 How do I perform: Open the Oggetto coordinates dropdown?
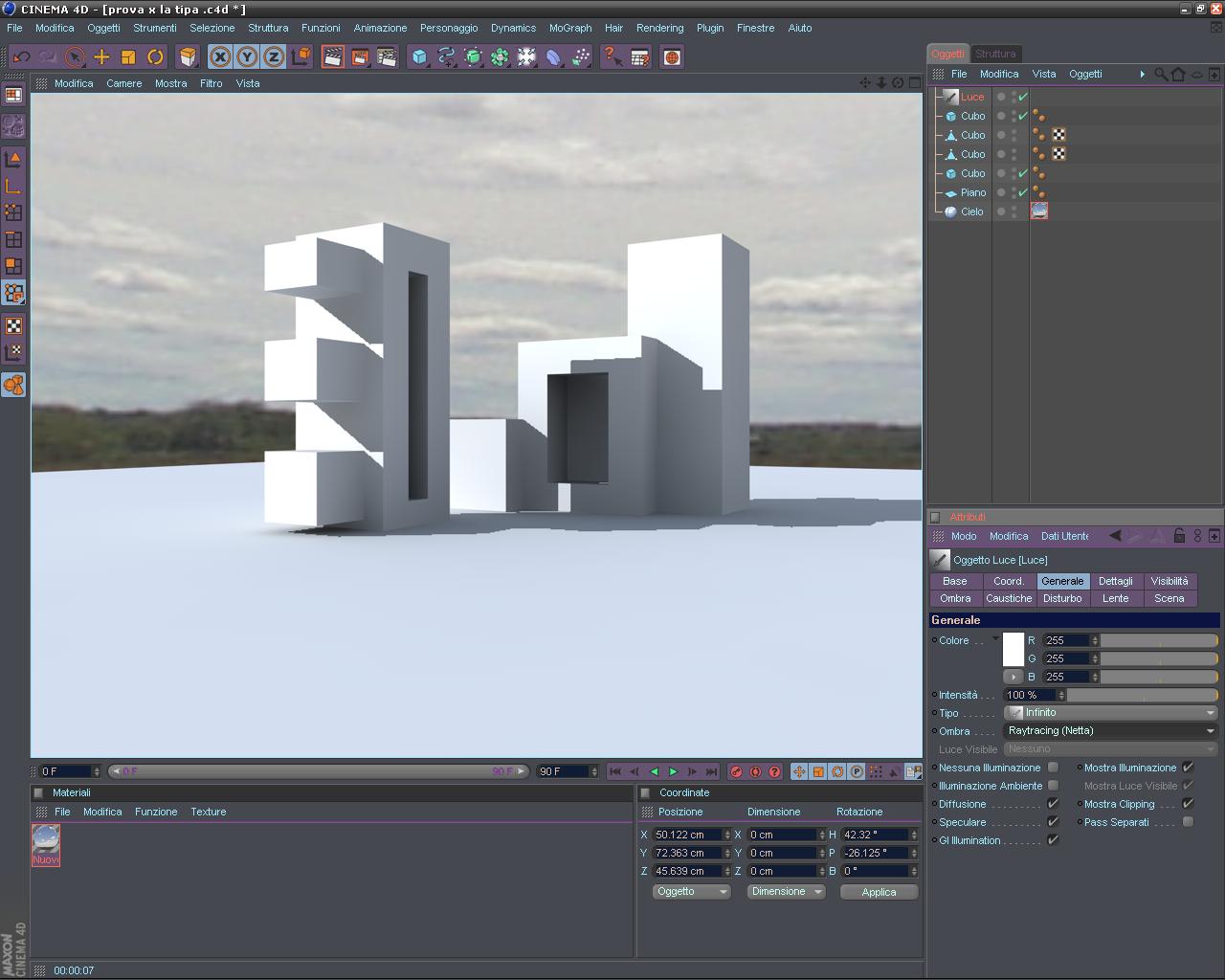pyautogui.click(x=691, y=892)
